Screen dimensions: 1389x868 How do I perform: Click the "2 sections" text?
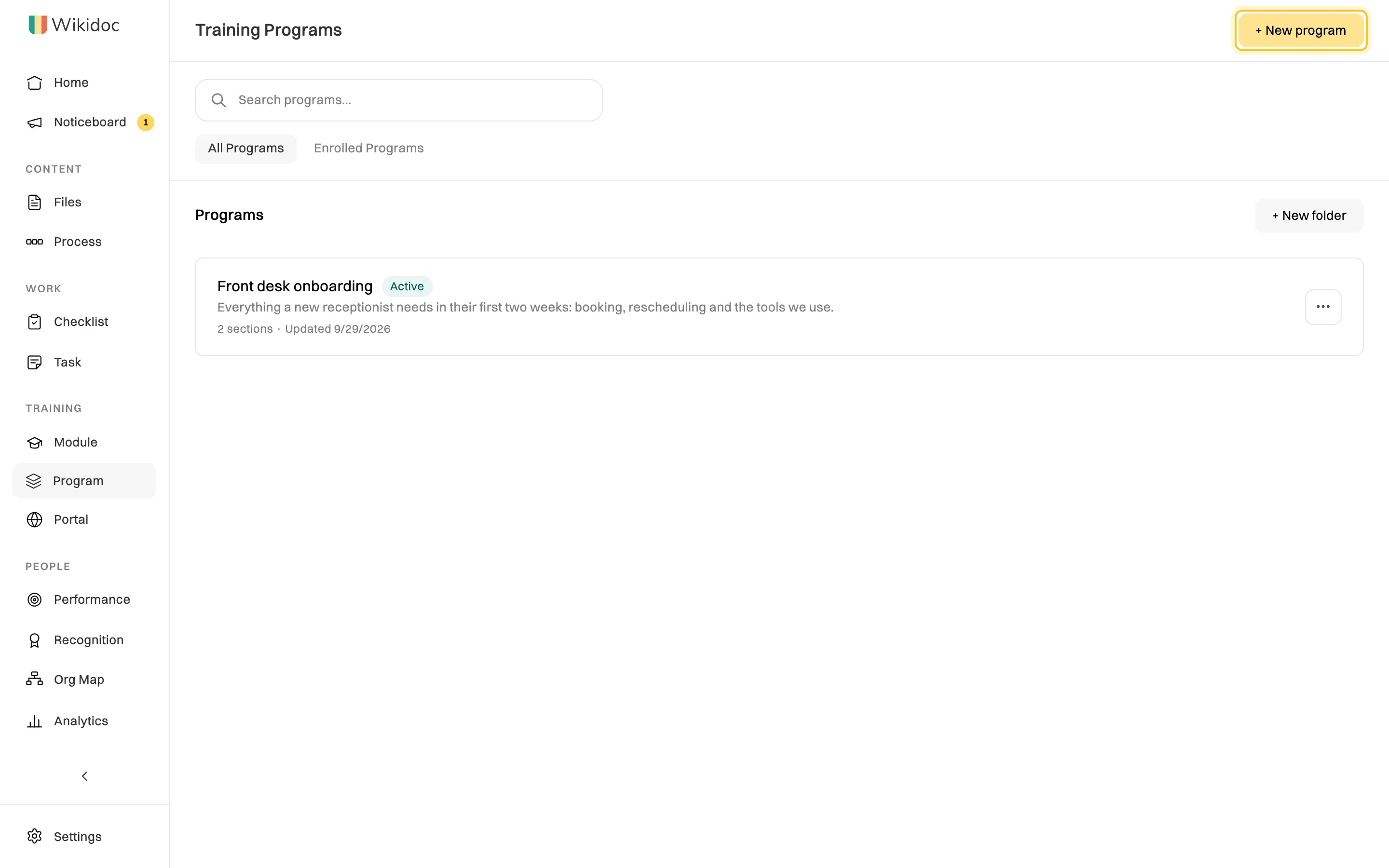point(245,329)
